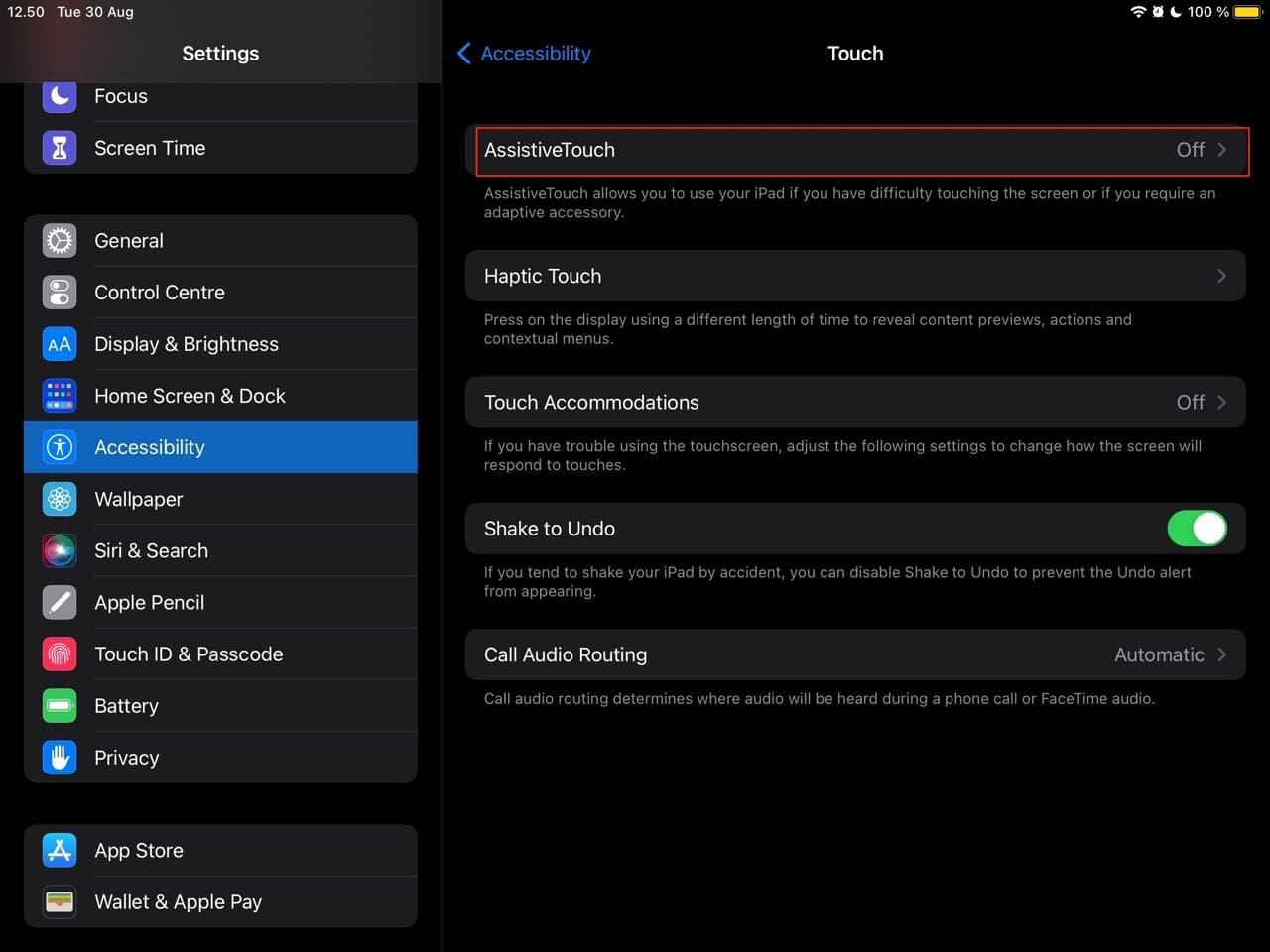This screenshot has width=1270, height=952.
Task: Tap the Do Not Disturb moon status icon
Action: tap(1176, 12)
